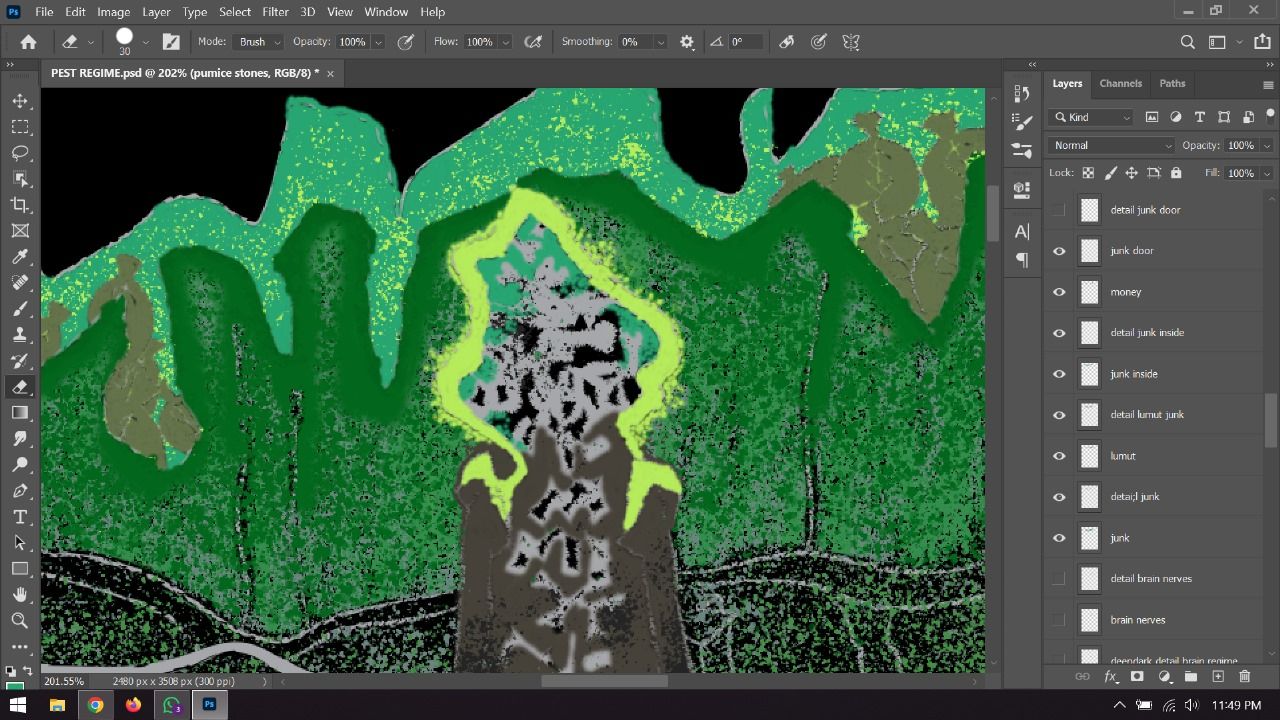Add a layer mask
1280x720 pixels.
[1137, 677]
